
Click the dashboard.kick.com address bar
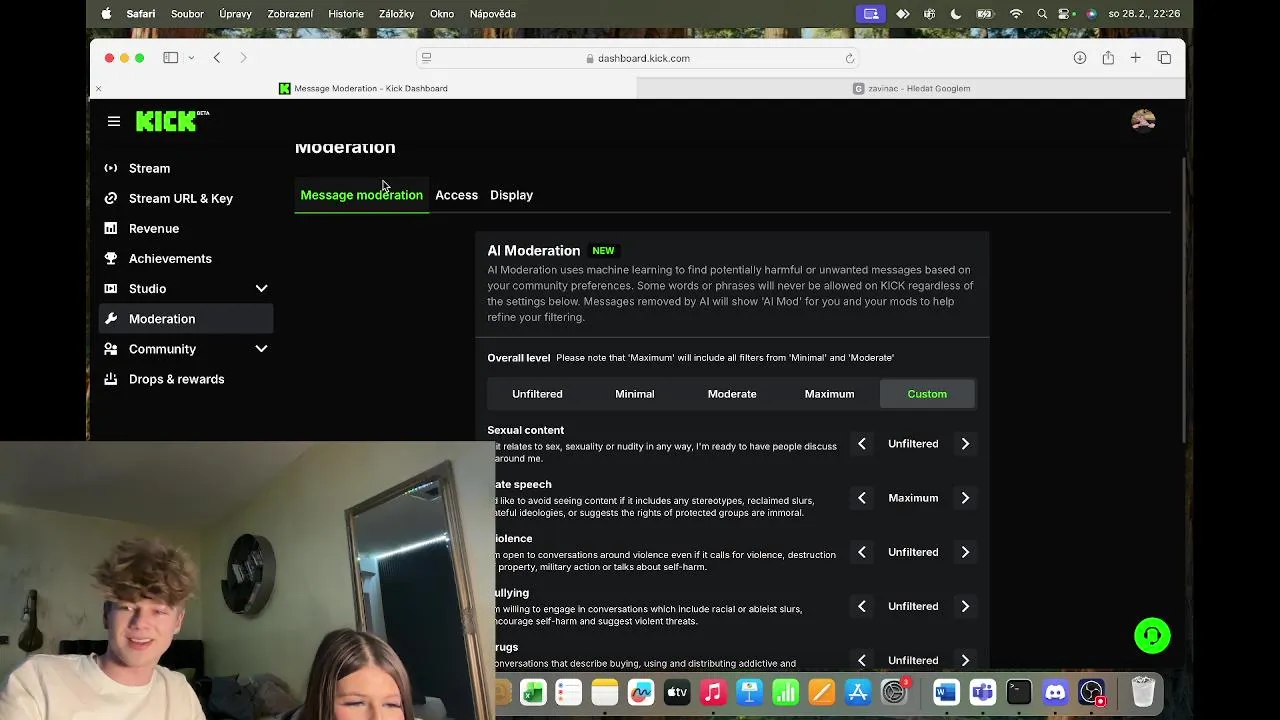[x=638, y=58]
